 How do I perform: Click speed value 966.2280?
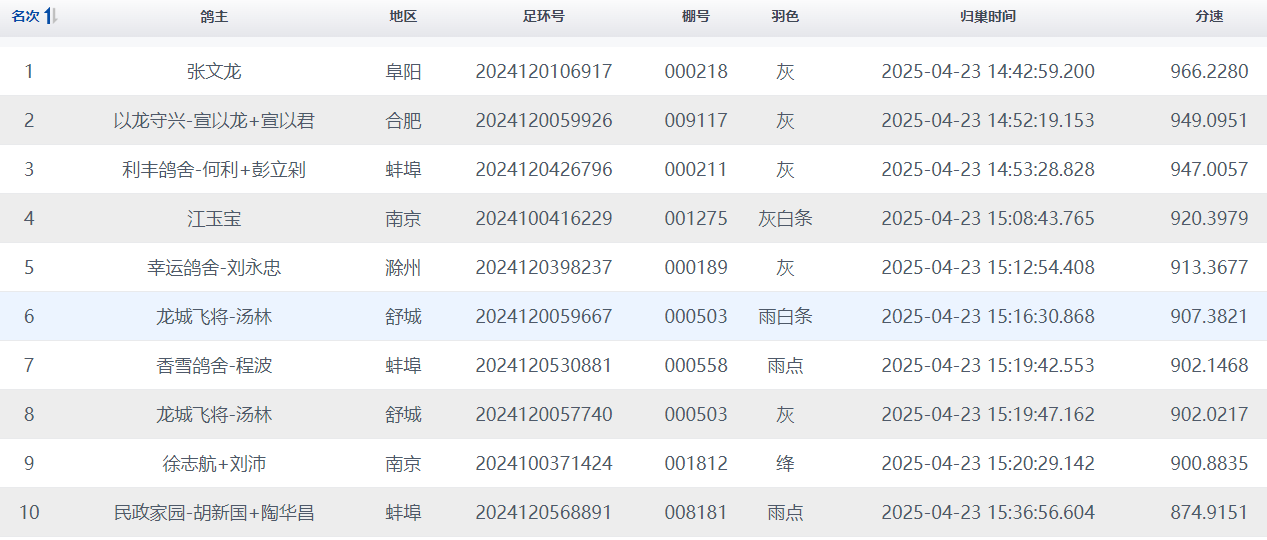(1208, 72)
